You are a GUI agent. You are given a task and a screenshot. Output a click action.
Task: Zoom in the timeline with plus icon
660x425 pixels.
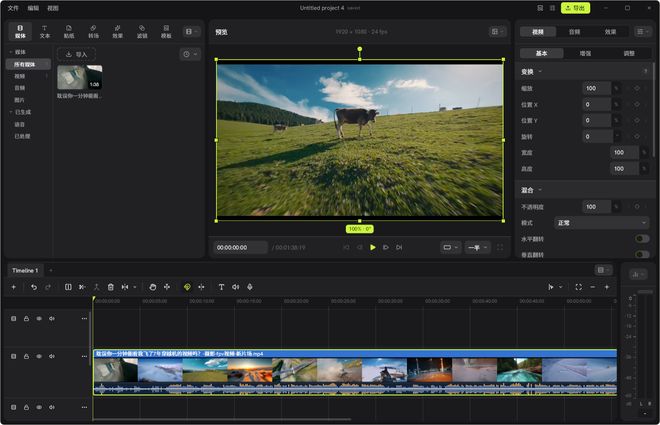coord(607,287)
